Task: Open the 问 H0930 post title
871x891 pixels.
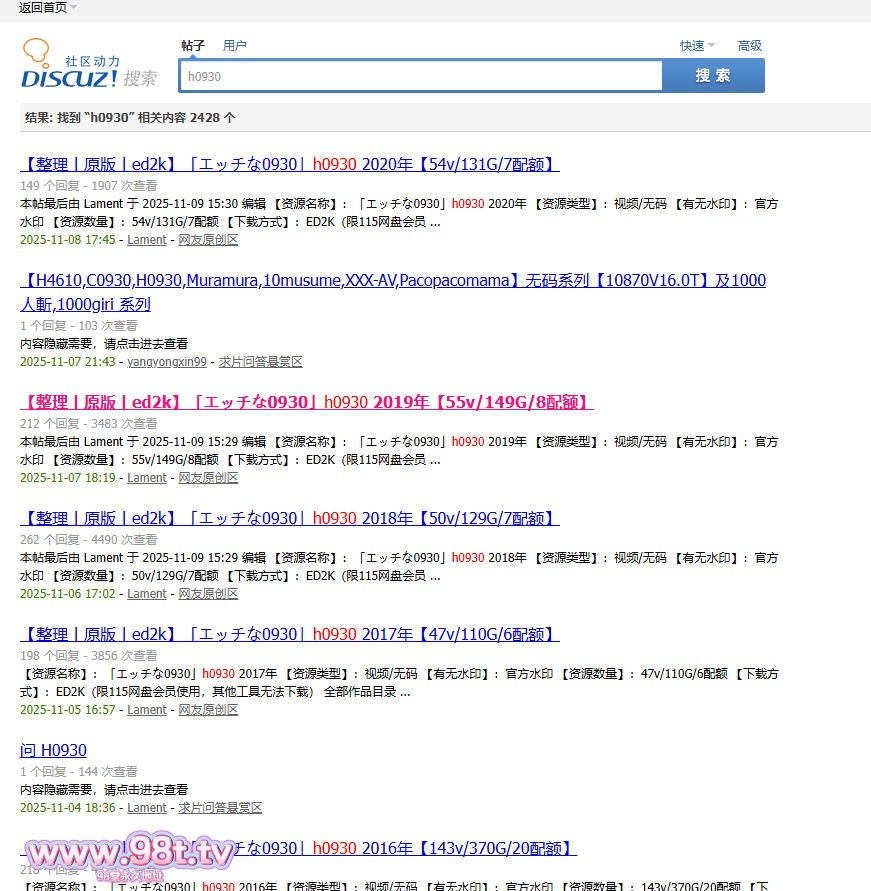Action: [x=53, y=750]
